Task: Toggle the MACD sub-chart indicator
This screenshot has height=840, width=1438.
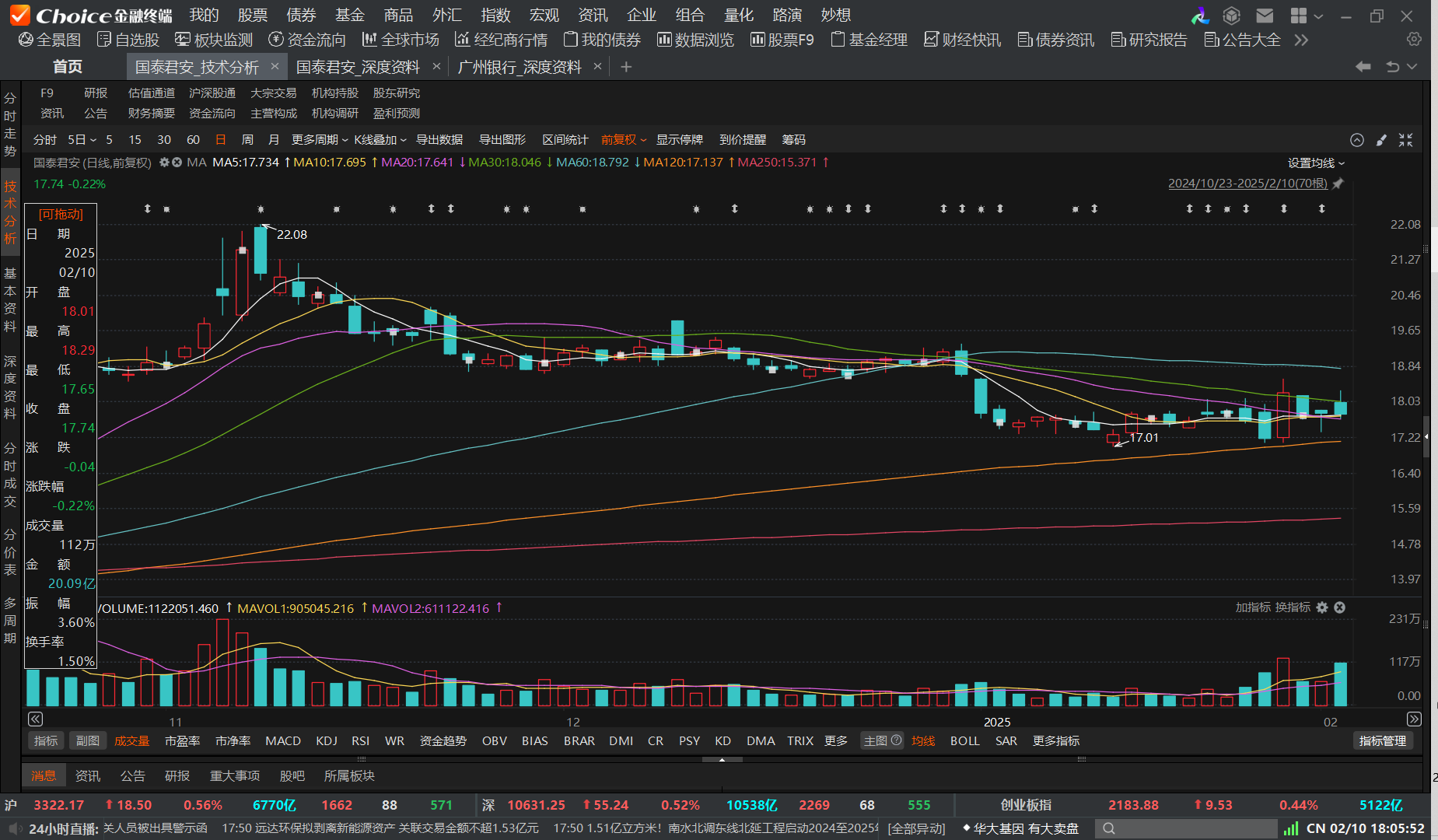Action: (x=282, y=741)
